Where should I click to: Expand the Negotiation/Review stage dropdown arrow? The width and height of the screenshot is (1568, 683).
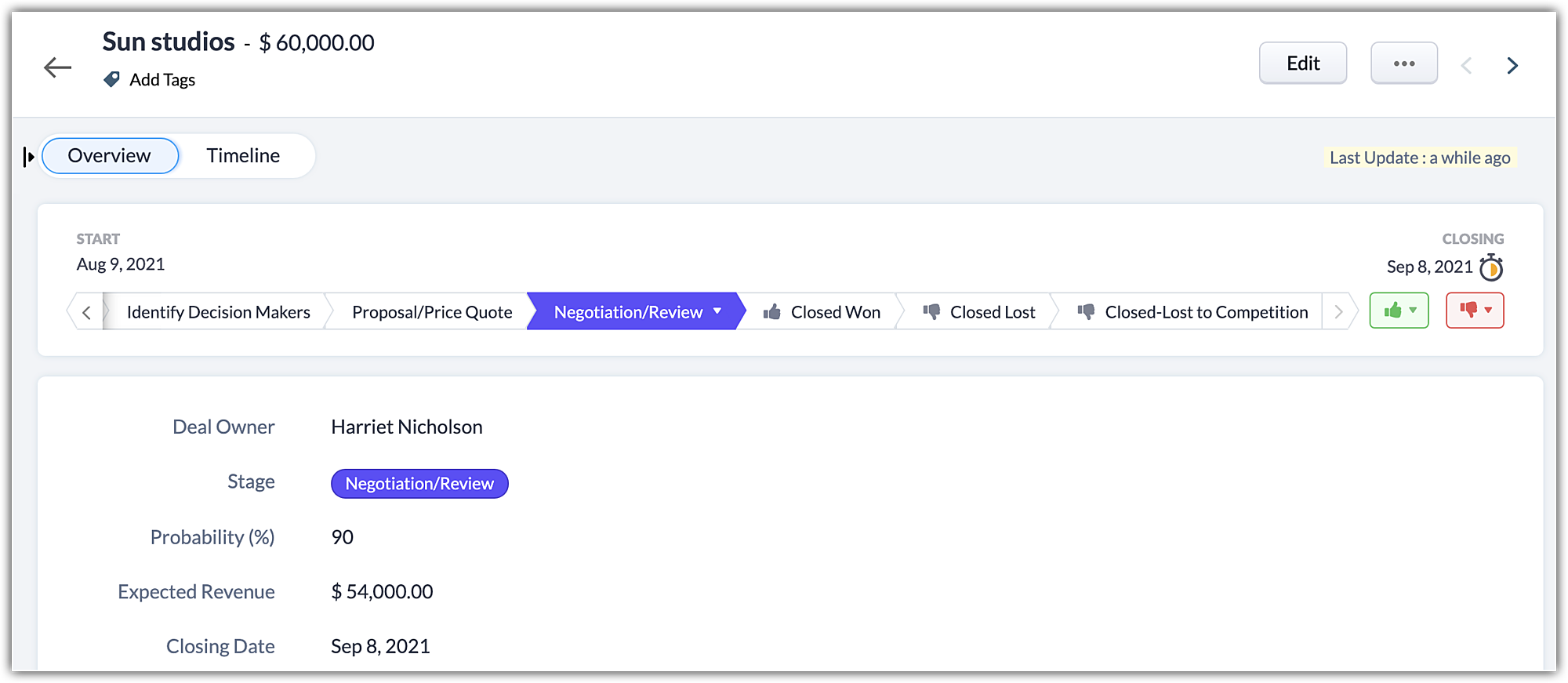[x=717, y=311]
